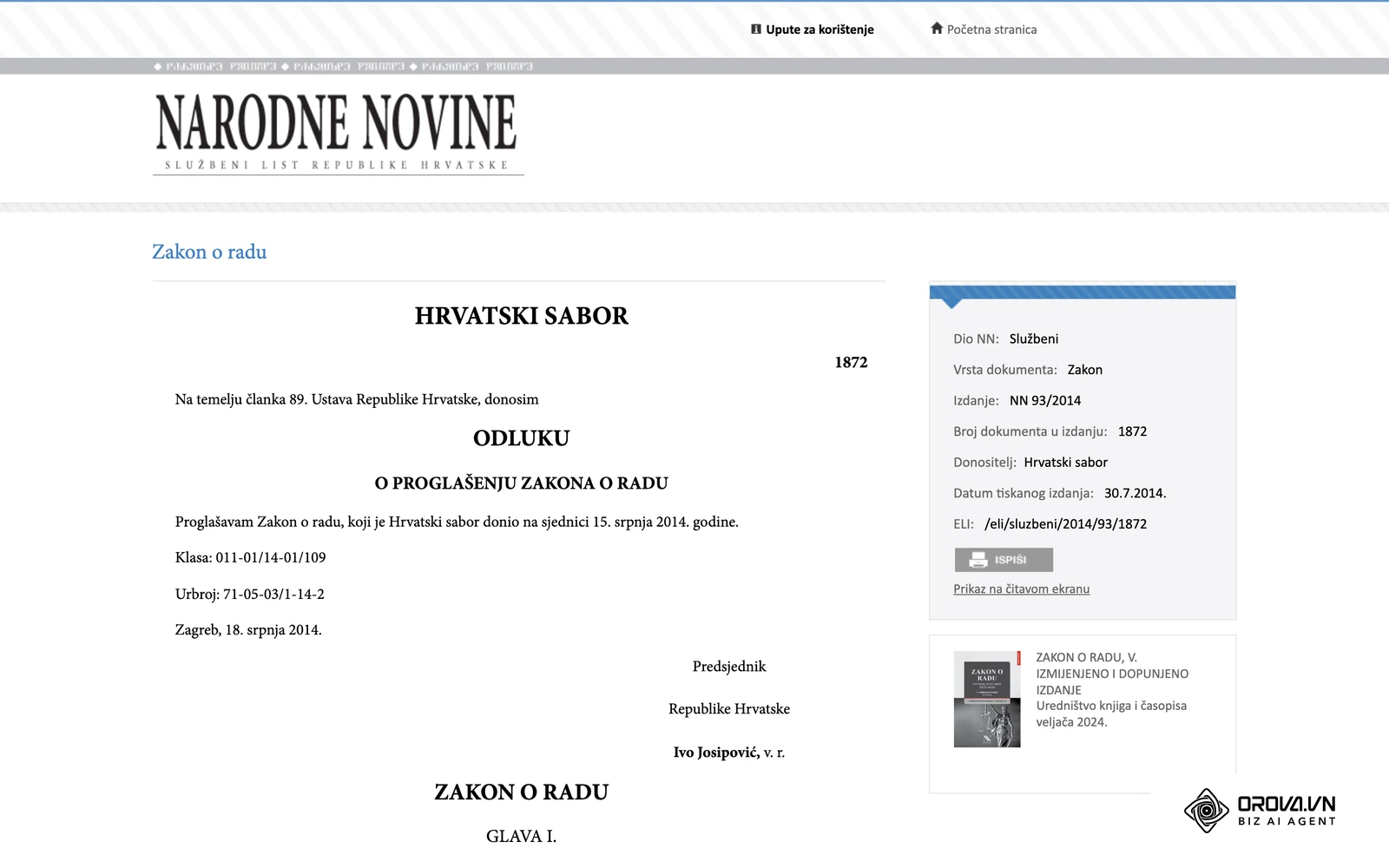Click the printer icon on ISPIŠI button
This screenshot has width=1389, height=868.
click(x=978, y=560)
